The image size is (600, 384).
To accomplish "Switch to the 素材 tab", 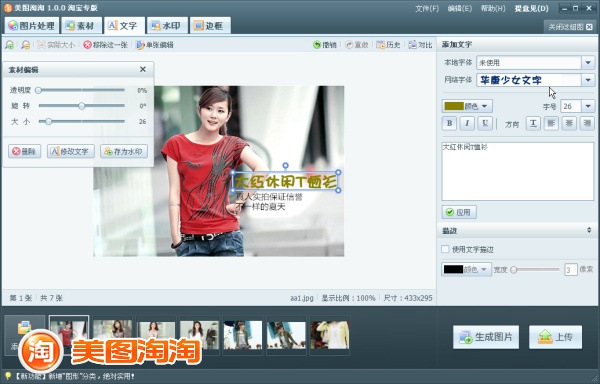I will coord(82,26).
